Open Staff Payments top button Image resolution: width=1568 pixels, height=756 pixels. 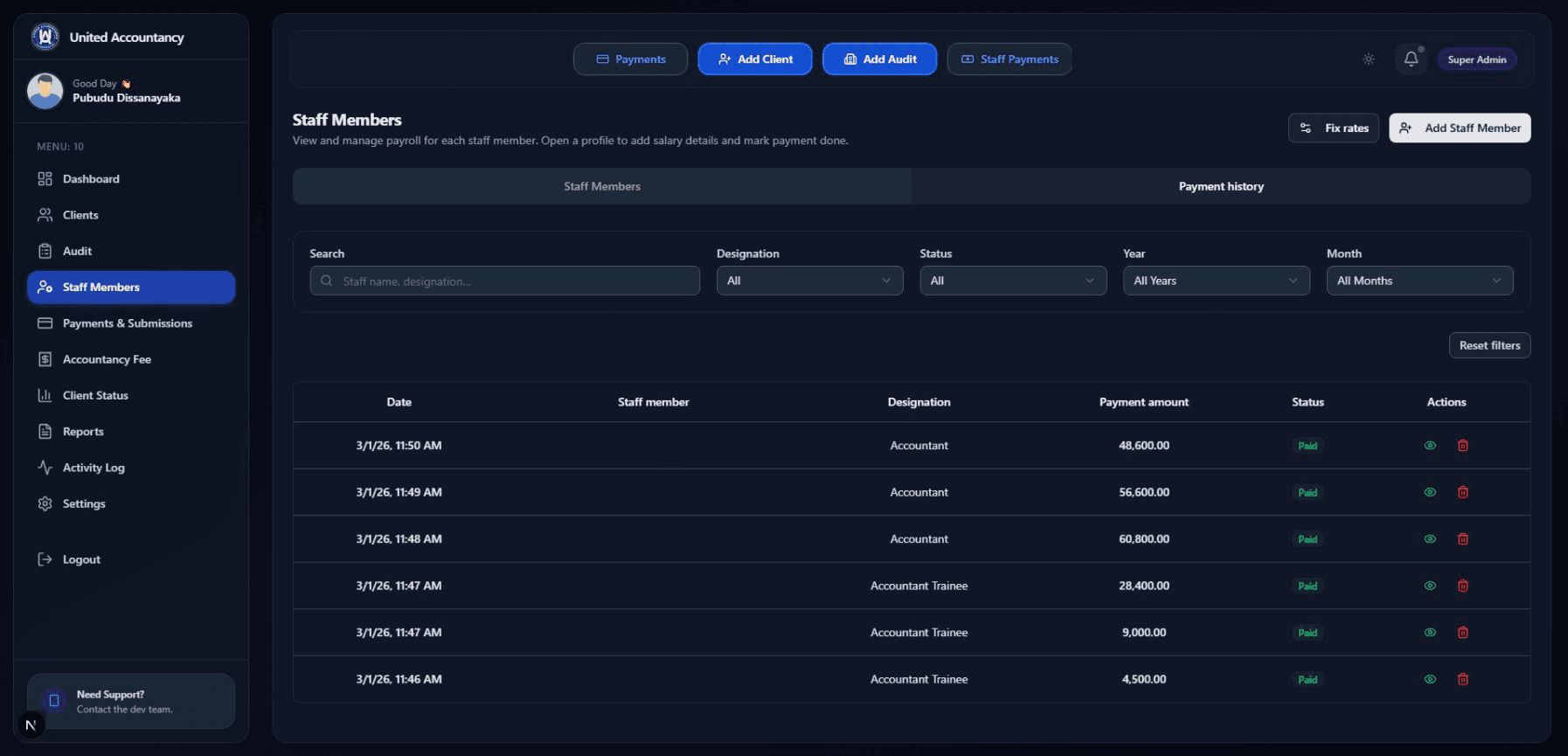(x=1009, y=59)
